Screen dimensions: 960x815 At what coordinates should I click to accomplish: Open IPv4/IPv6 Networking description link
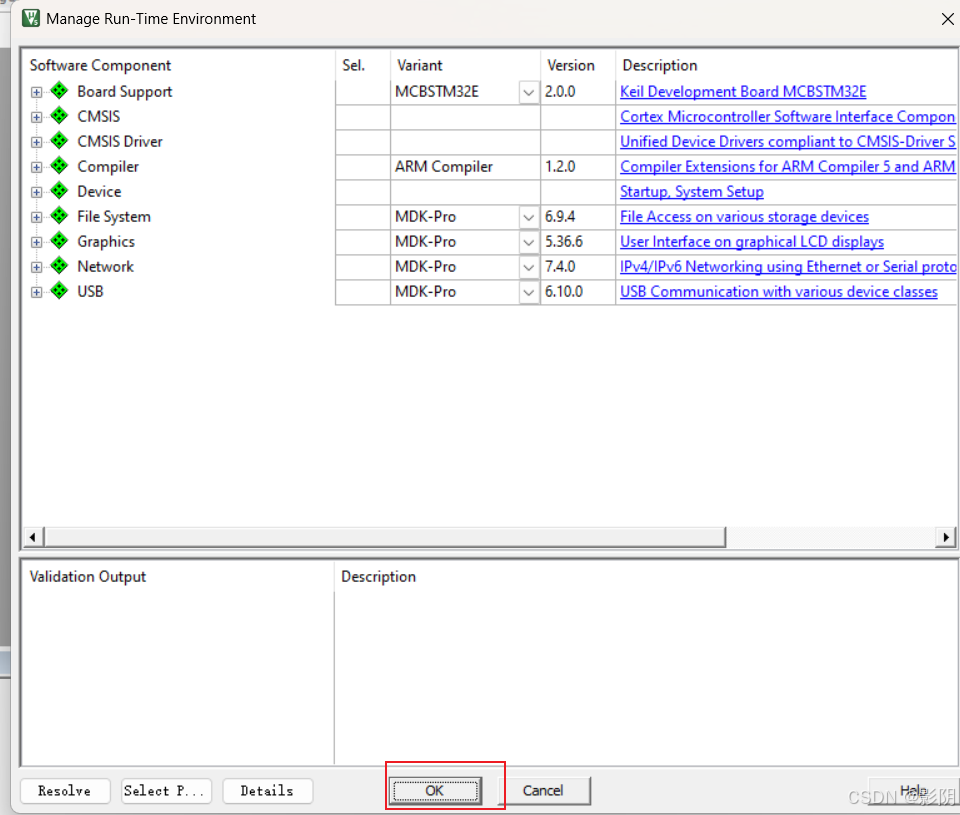788,267
